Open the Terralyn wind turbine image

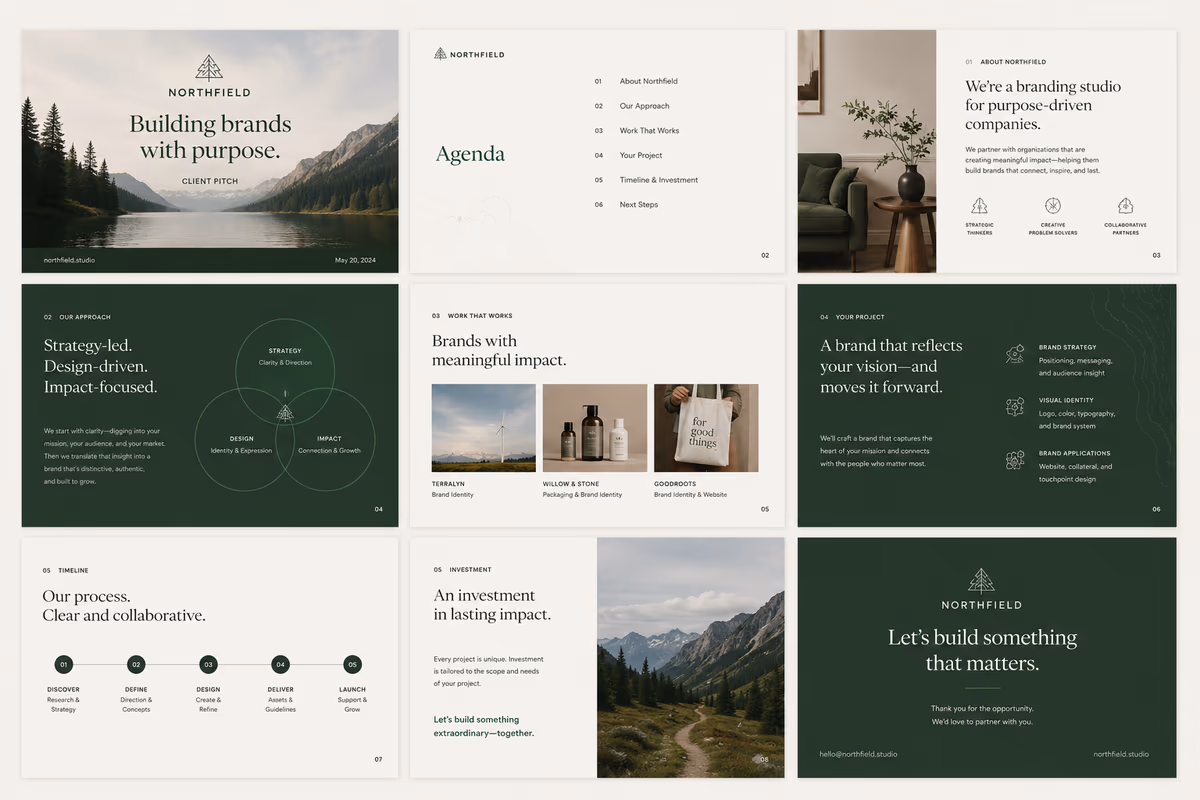pos(484,428)
